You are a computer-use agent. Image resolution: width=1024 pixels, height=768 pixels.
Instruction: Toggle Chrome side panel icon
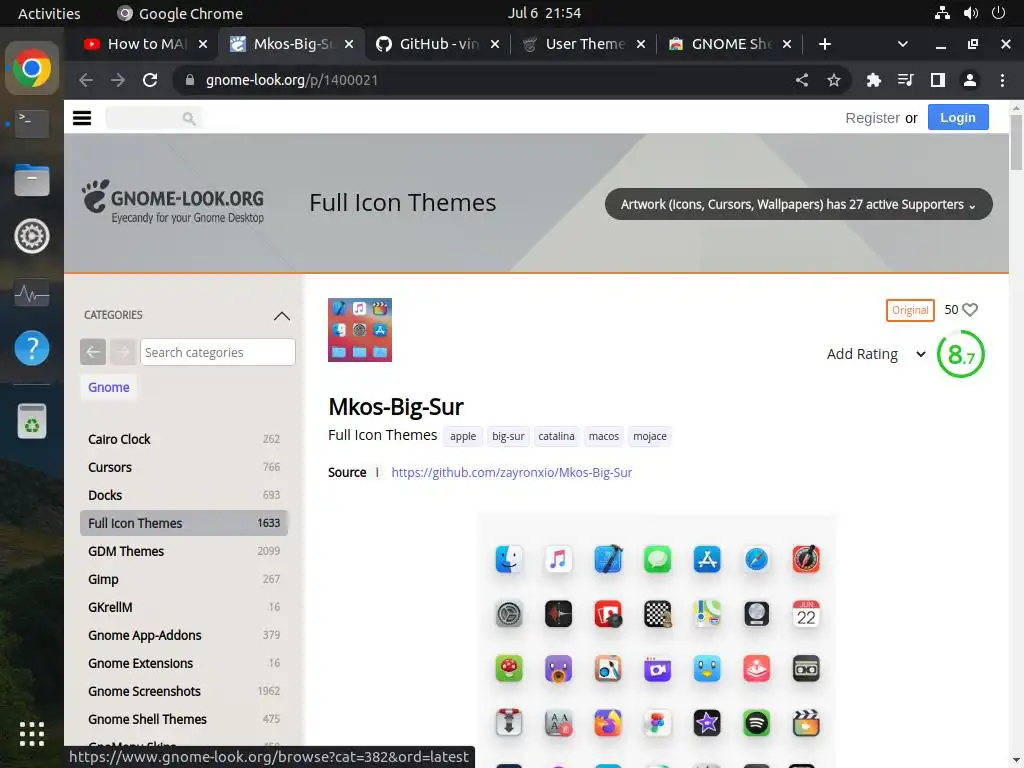tap(938, 80)
